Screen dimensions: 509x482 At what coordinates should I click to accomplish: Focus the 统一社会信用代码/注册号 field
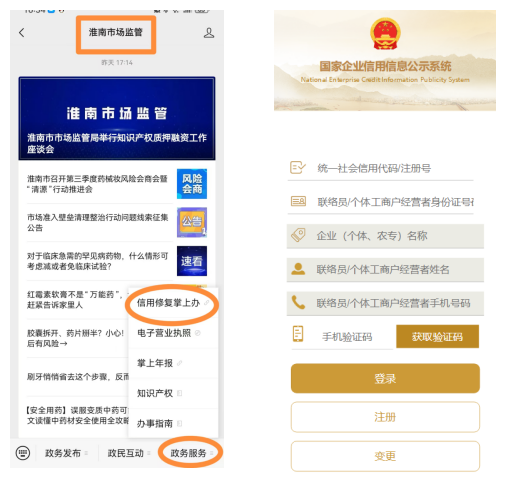click(x=380, y=168)
